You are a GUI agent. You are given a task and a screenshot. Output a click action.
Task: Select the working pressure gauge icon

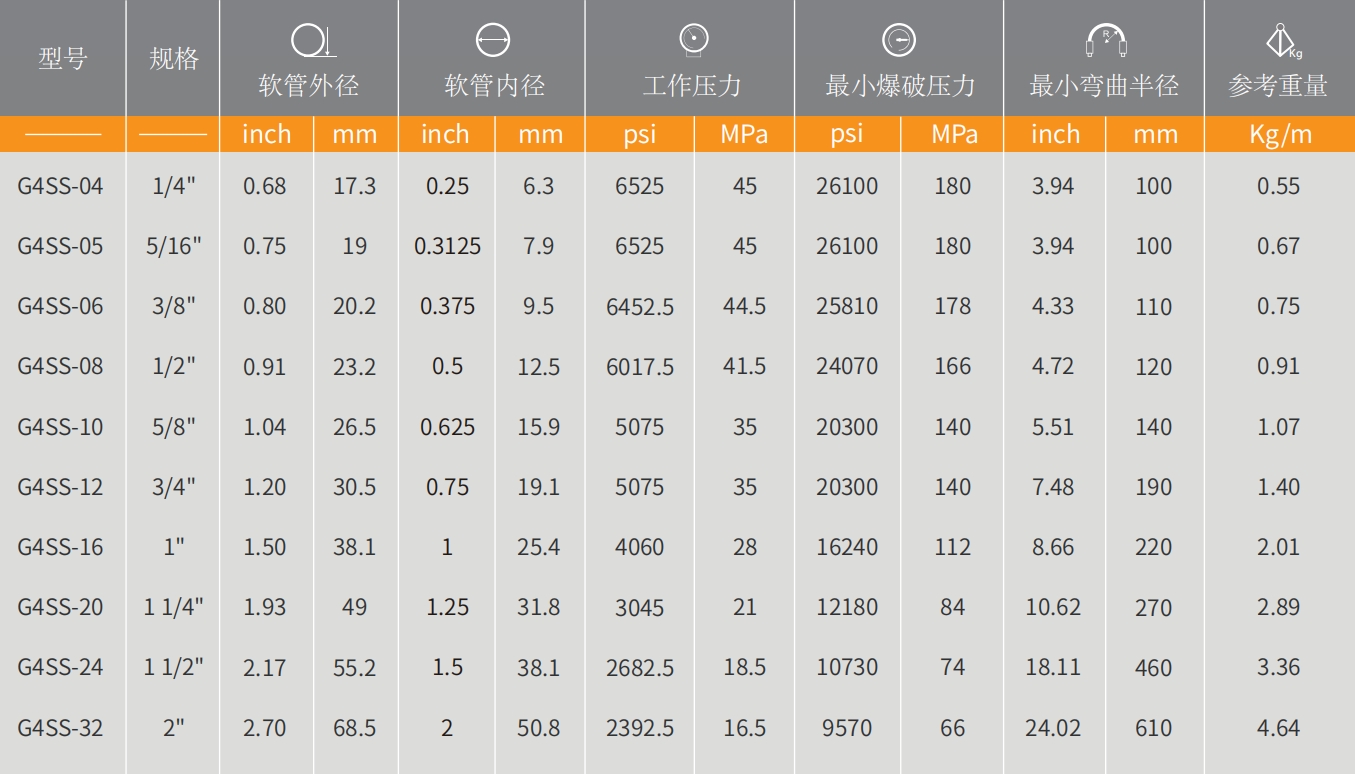click(x=692, y=38)
